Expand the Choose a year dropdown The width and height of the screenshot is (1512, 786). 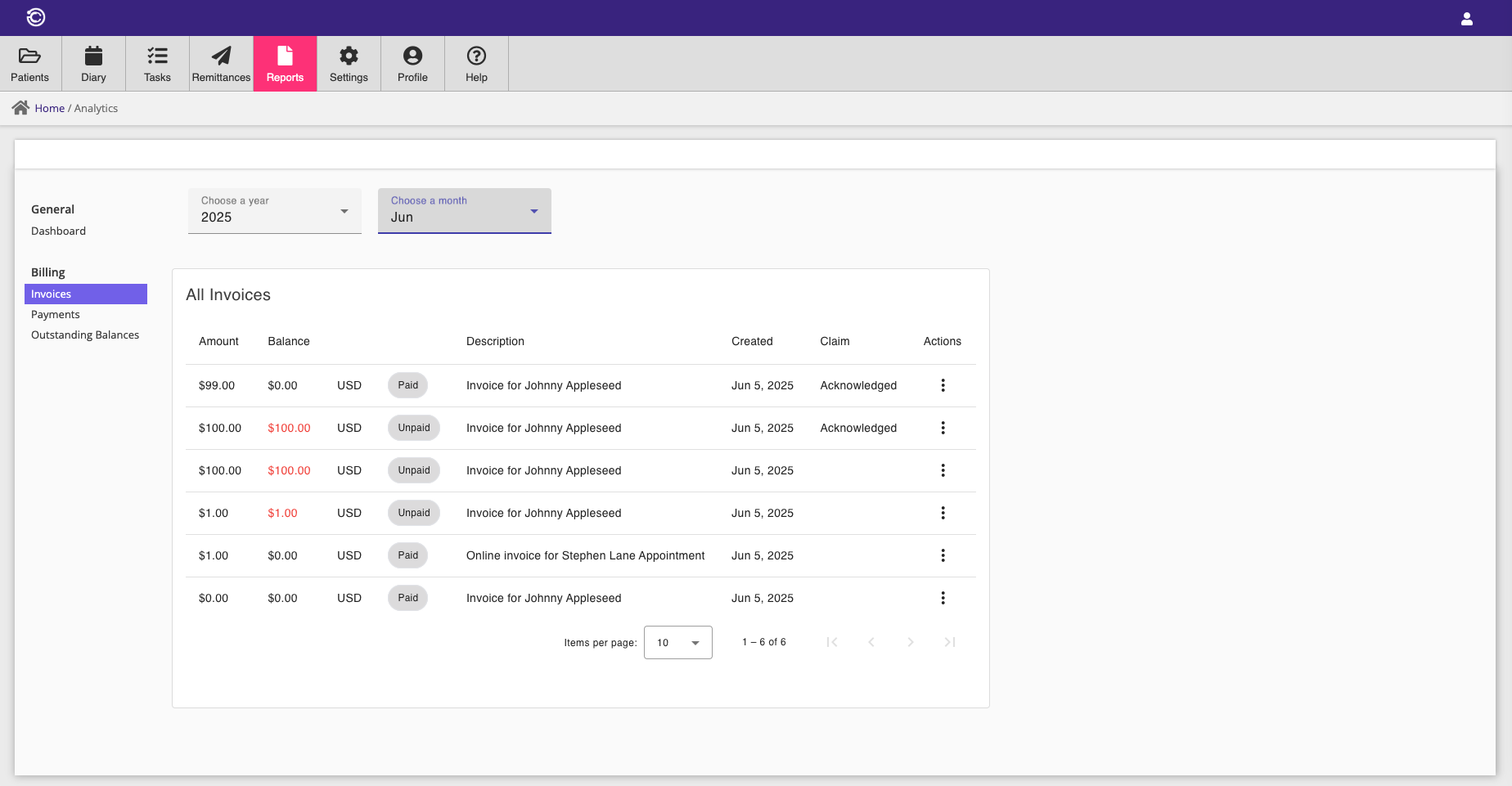[x=275, y=211]
